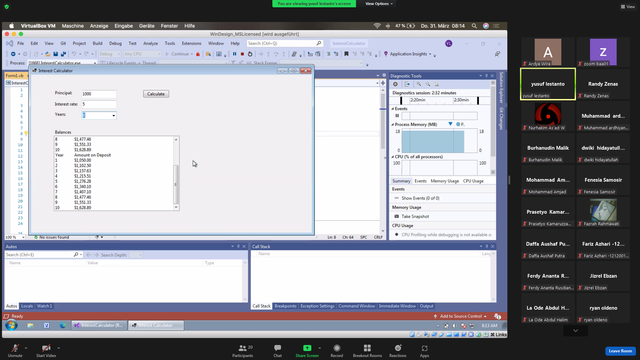The width and height of the screenshot is (640, 360).
Task: Toggle Start Video in Zoom
Action: coord(46,350)
